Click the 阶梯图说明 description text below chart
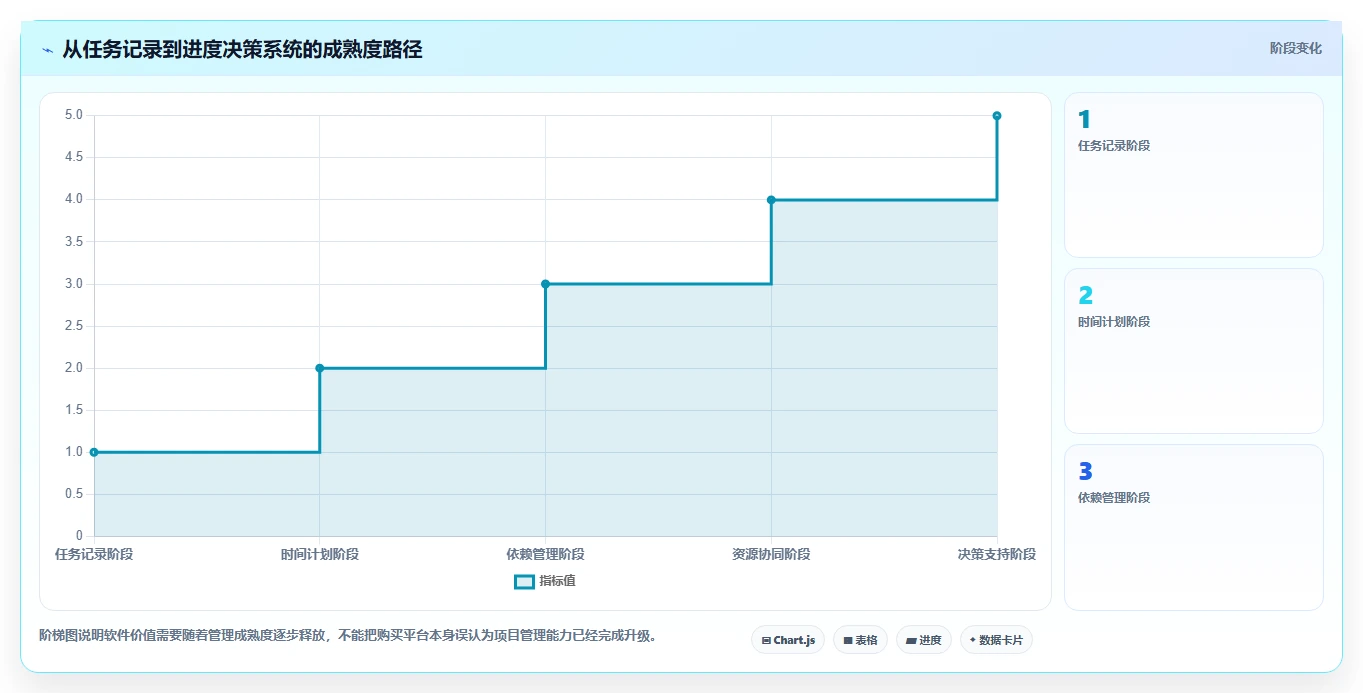This screenshot has width=1363, height=693. (x=349, y=635)
